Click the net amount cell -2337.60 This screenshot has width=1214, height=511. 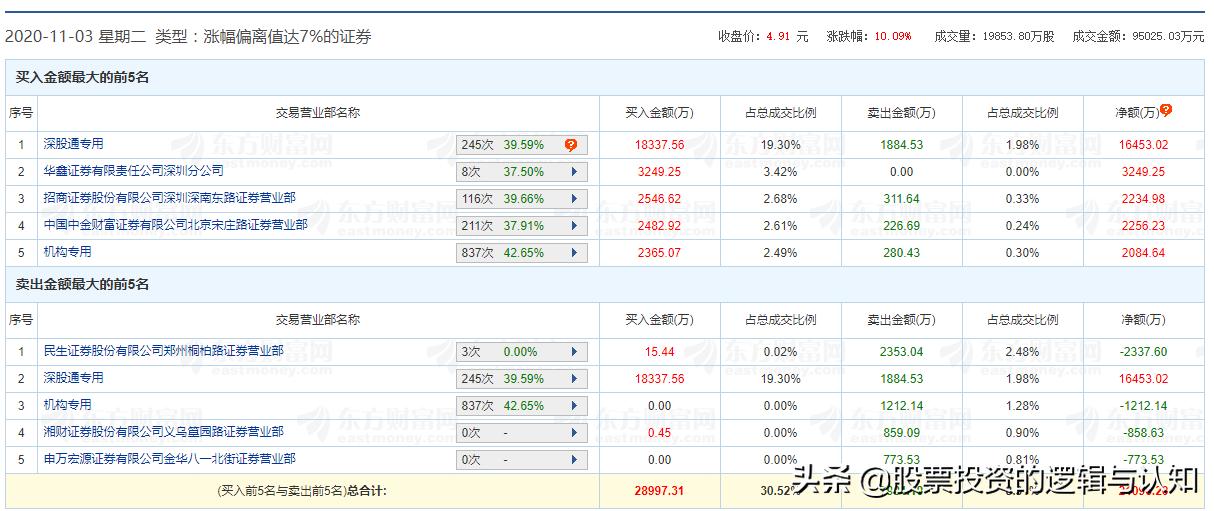(1143, 352)
